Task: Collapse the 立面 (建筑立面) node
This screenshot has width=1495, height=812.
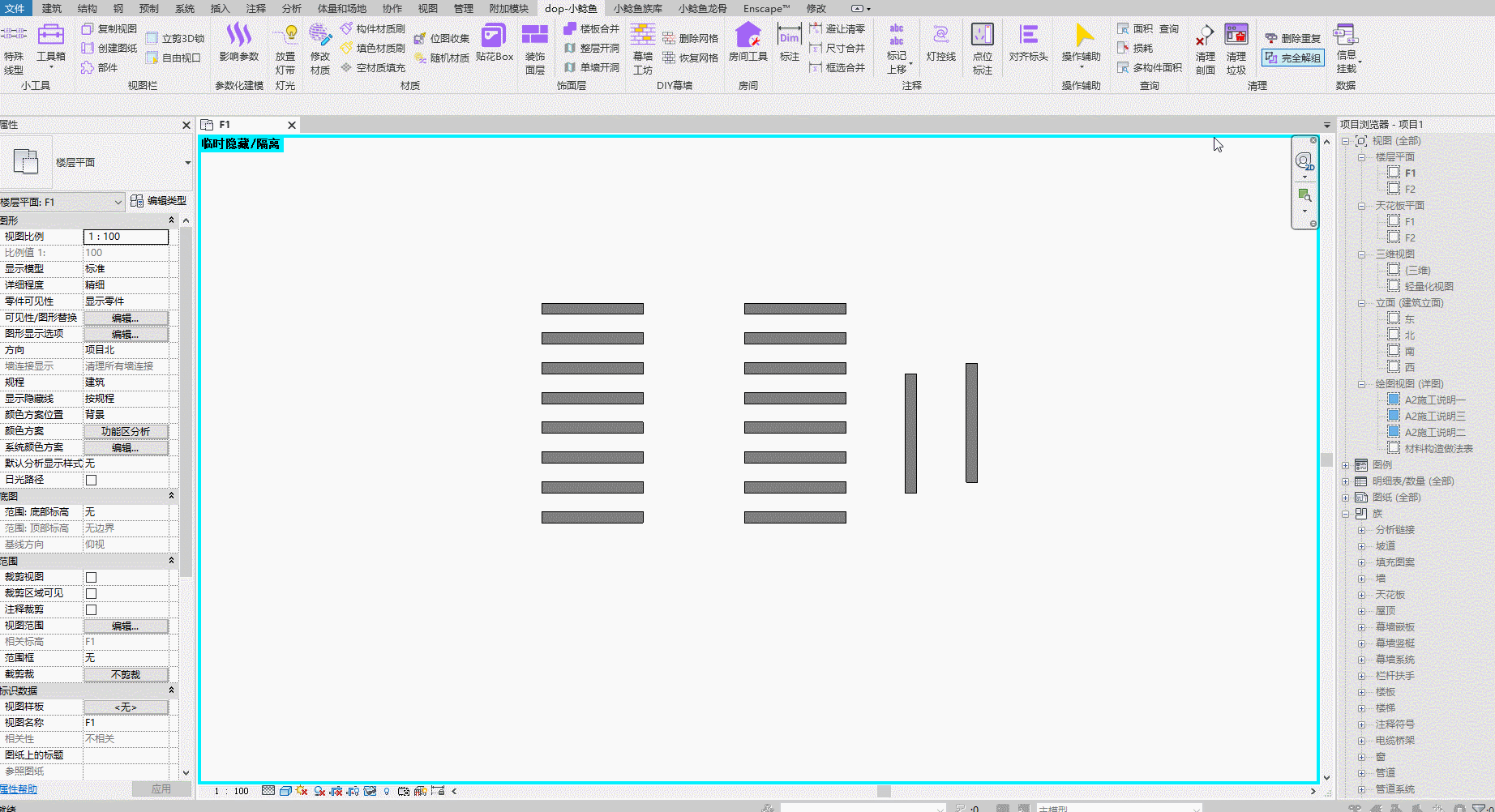Action: 1362,303
